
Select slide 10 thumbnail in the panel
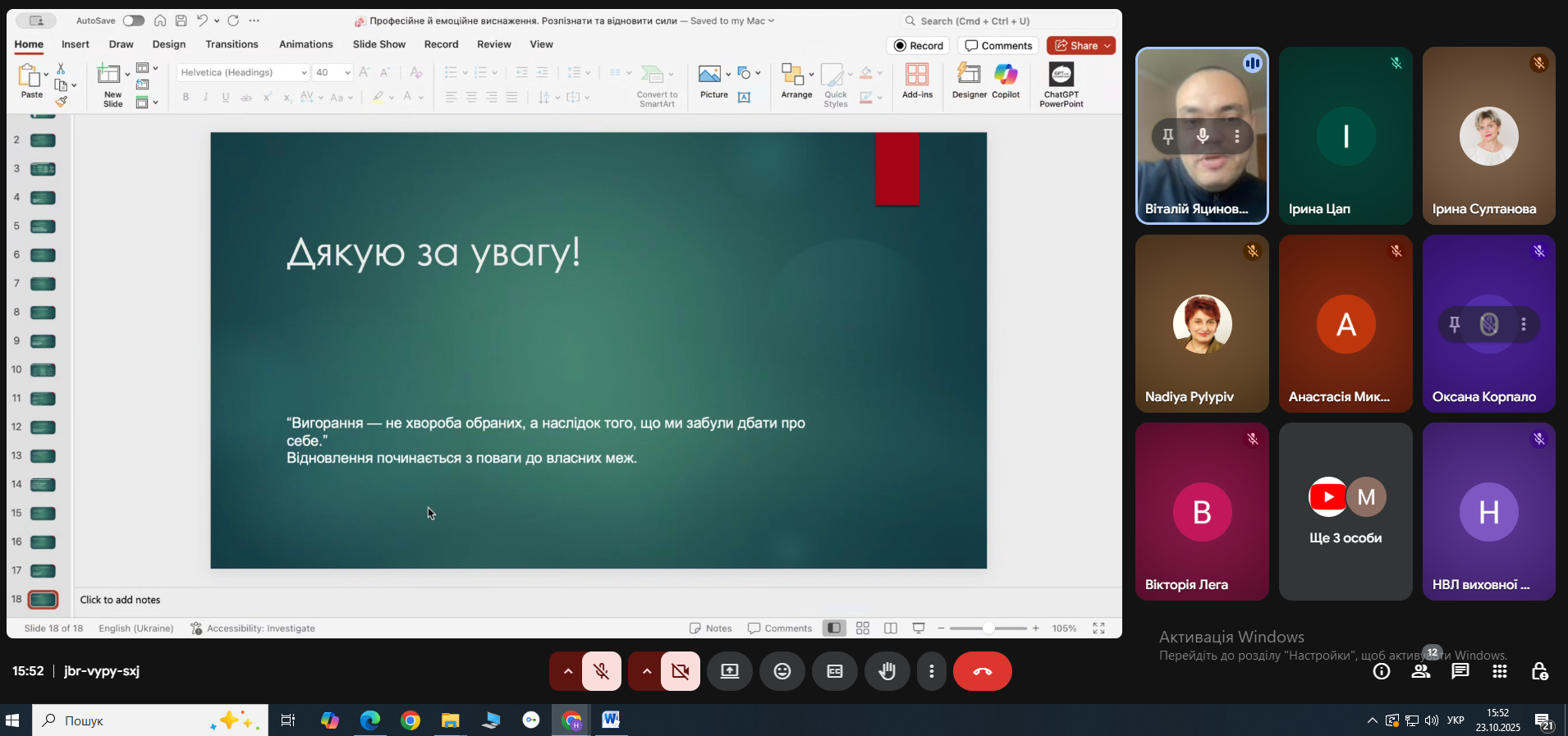(x=43, y=370)
